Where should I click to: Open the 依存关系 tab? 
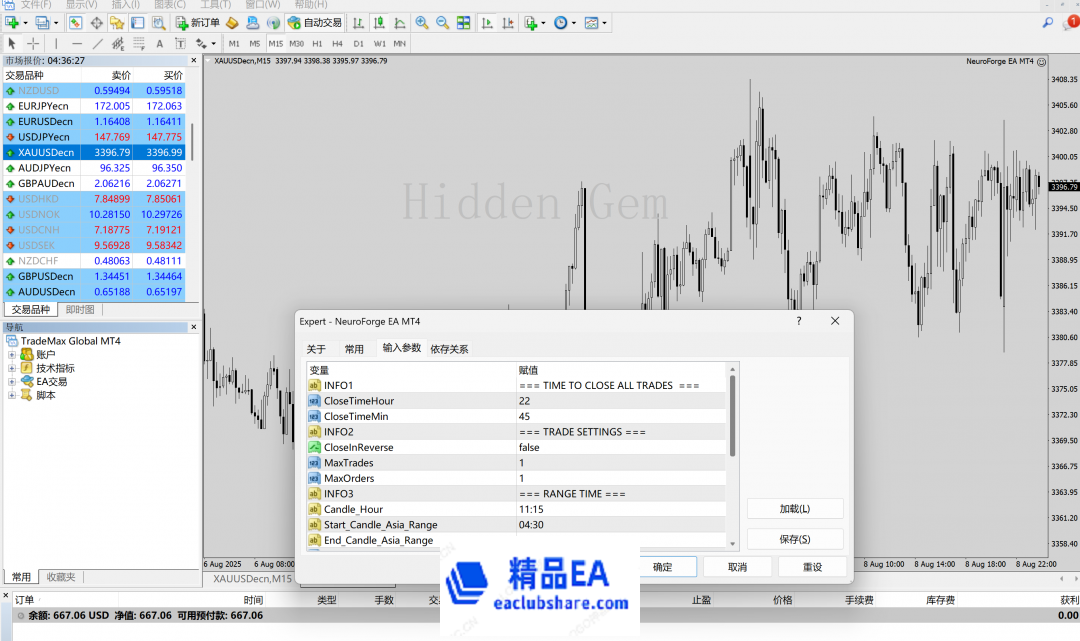(x=449, y=349)
